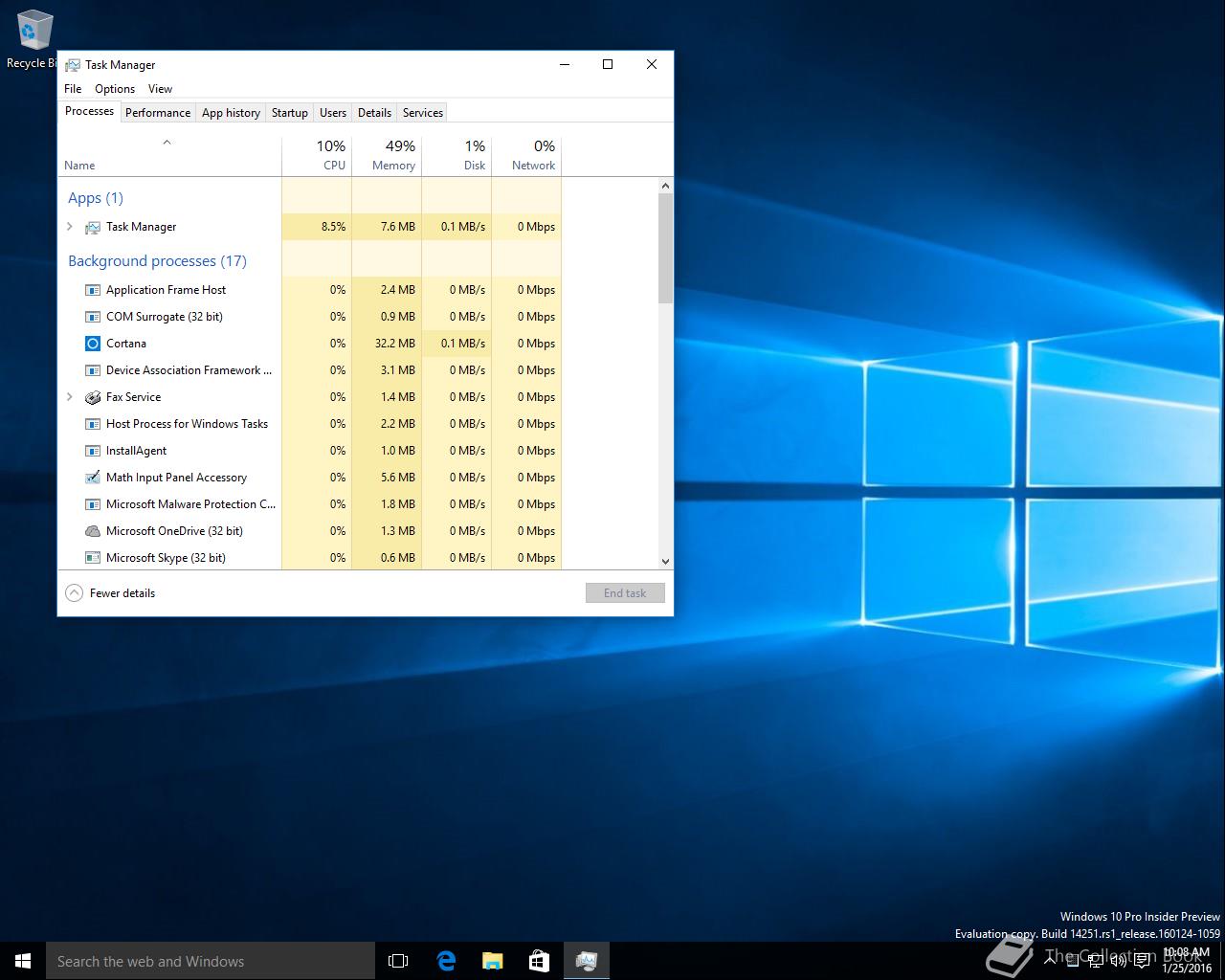Open the File menu
Viewport: 1225px width, 980px height.
tap(73, 89)
